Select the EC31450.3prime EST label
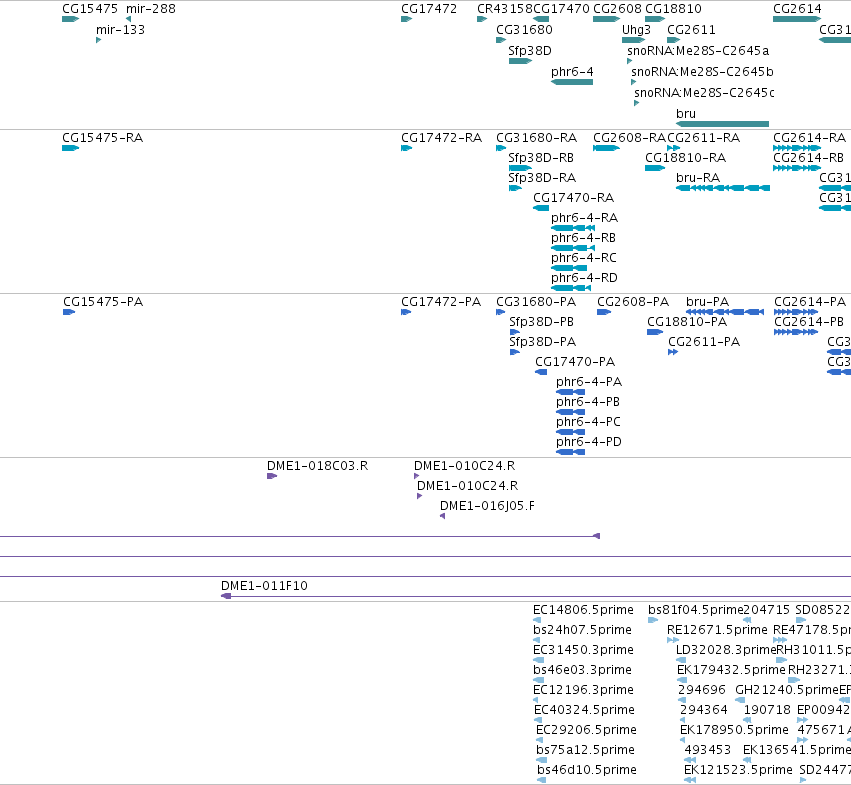Viewport: 851px width, 785px height. [x=583, y=650]
